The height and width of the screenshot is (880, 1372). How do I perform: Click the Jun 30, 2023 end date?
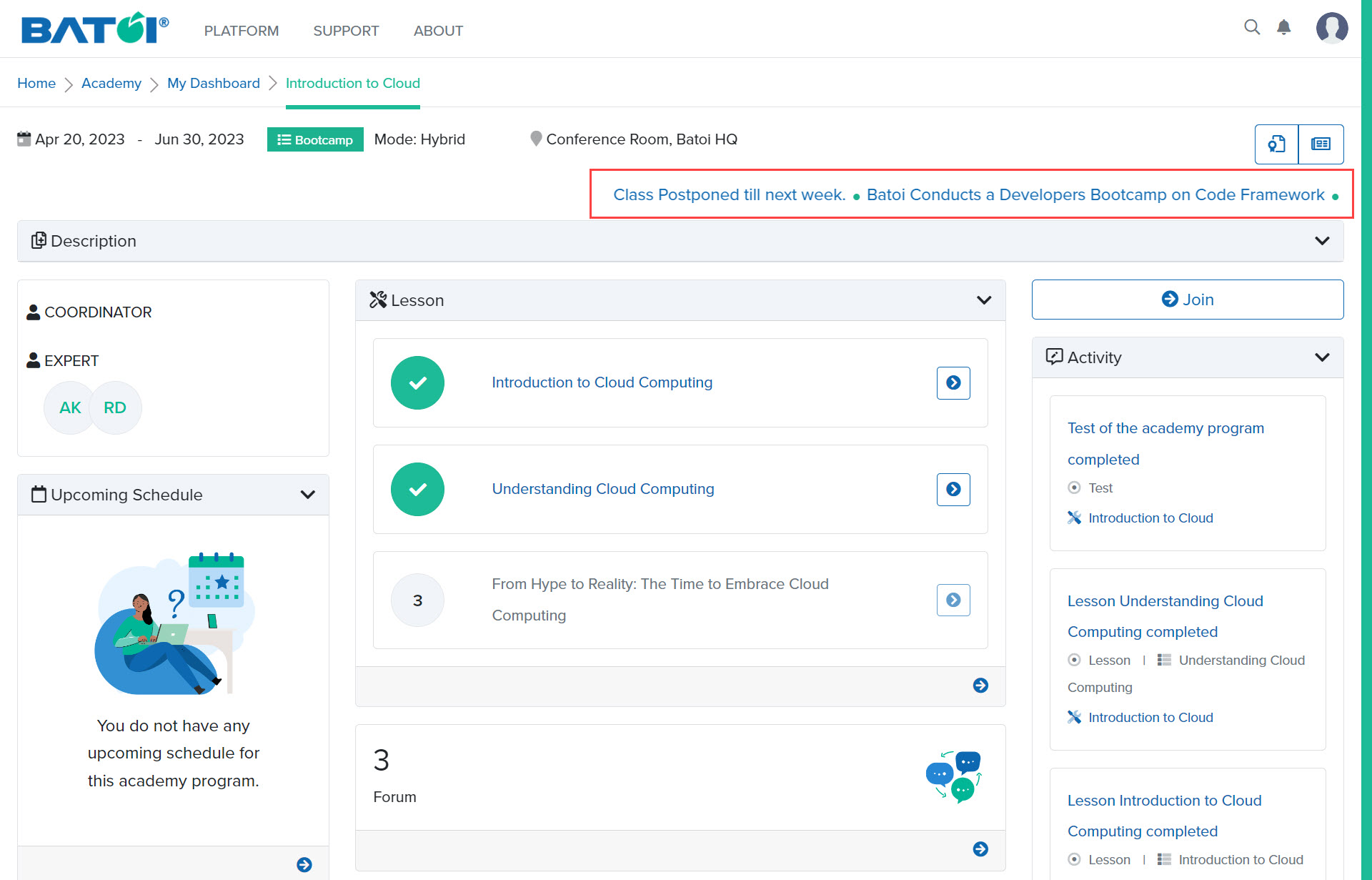tap(199, 139)
